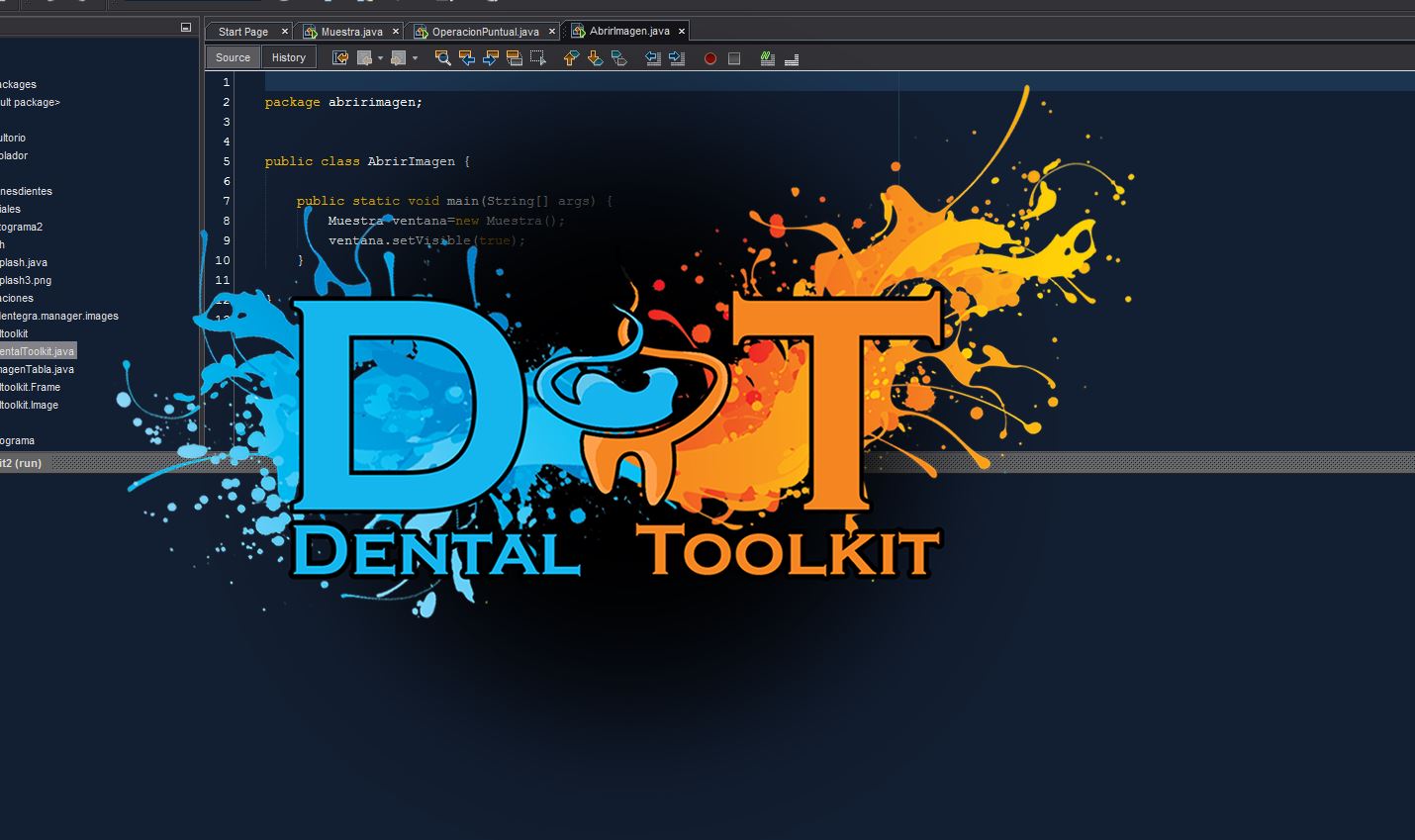Click the Source view button

pos(232,56)
